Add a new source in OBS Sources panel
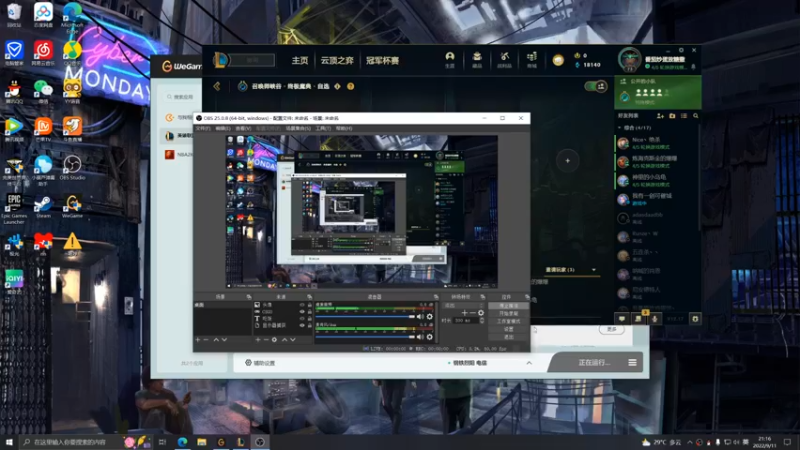The image size is (800, 450). coord(258,340)
